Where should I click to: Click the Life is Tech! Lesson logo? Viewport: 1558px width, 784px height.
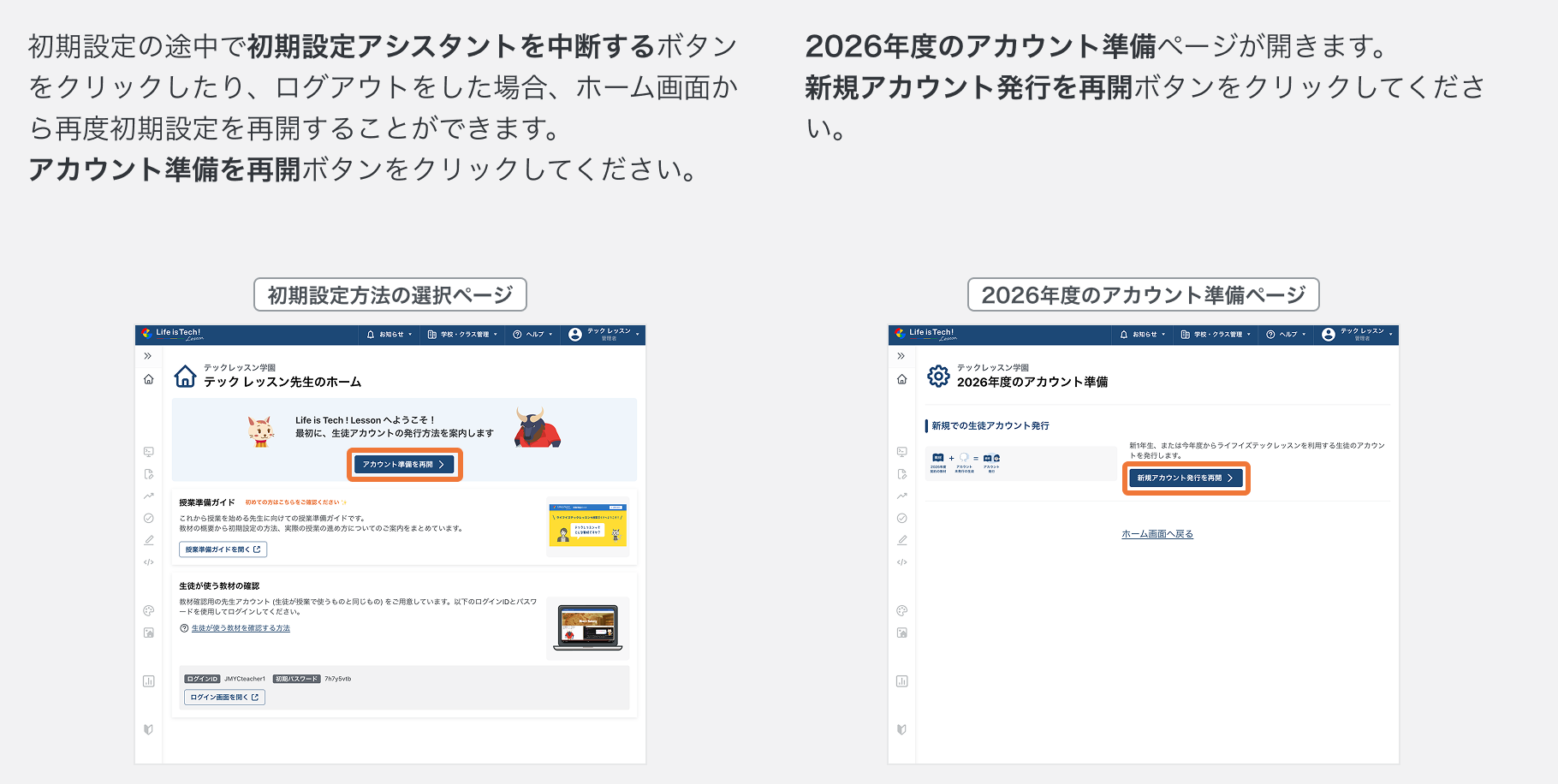171,335
